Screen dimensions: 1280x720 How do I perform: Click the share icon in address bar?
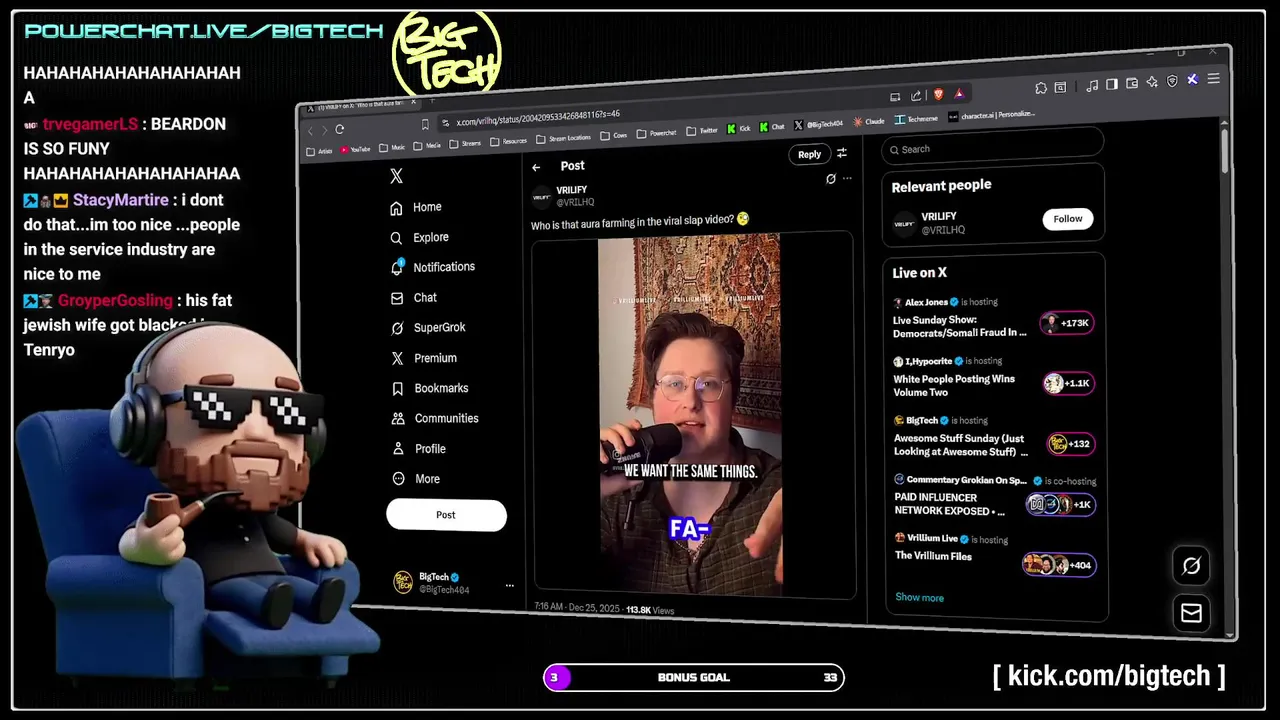916,96
